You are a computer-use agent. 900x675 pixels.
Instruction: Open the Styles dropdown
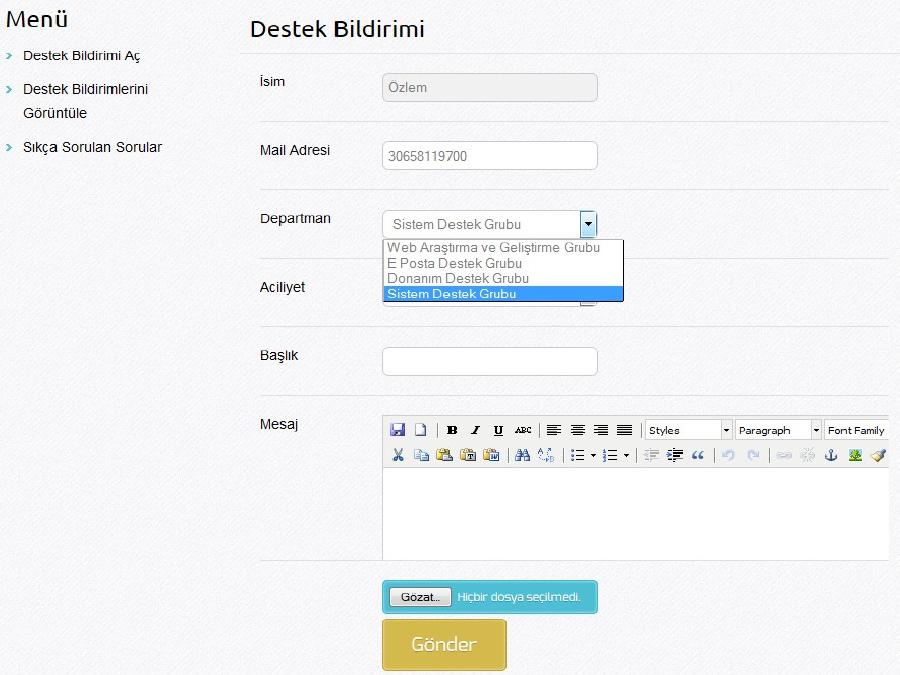click(x=688, y=430)
